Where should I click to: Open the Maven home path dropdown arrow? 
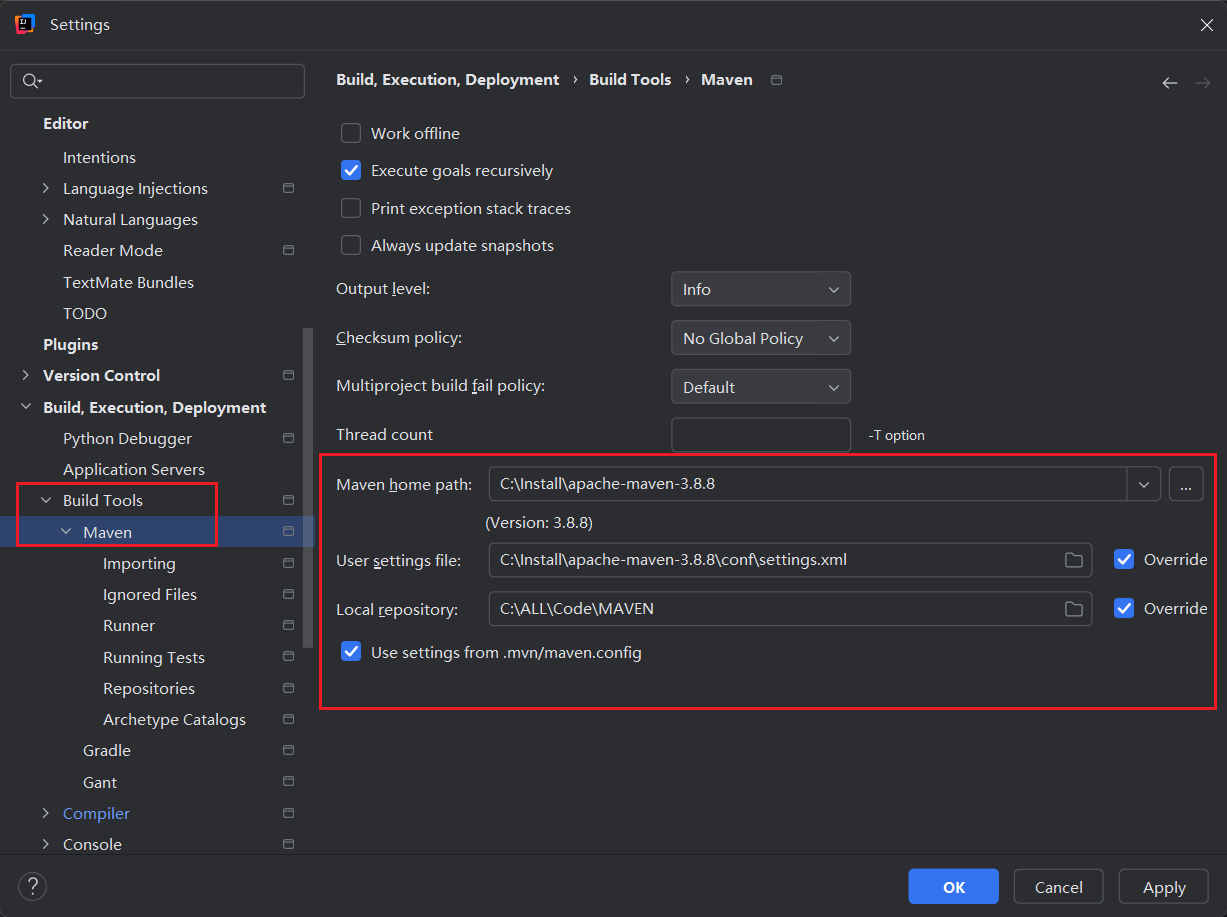click(1143, 484)
